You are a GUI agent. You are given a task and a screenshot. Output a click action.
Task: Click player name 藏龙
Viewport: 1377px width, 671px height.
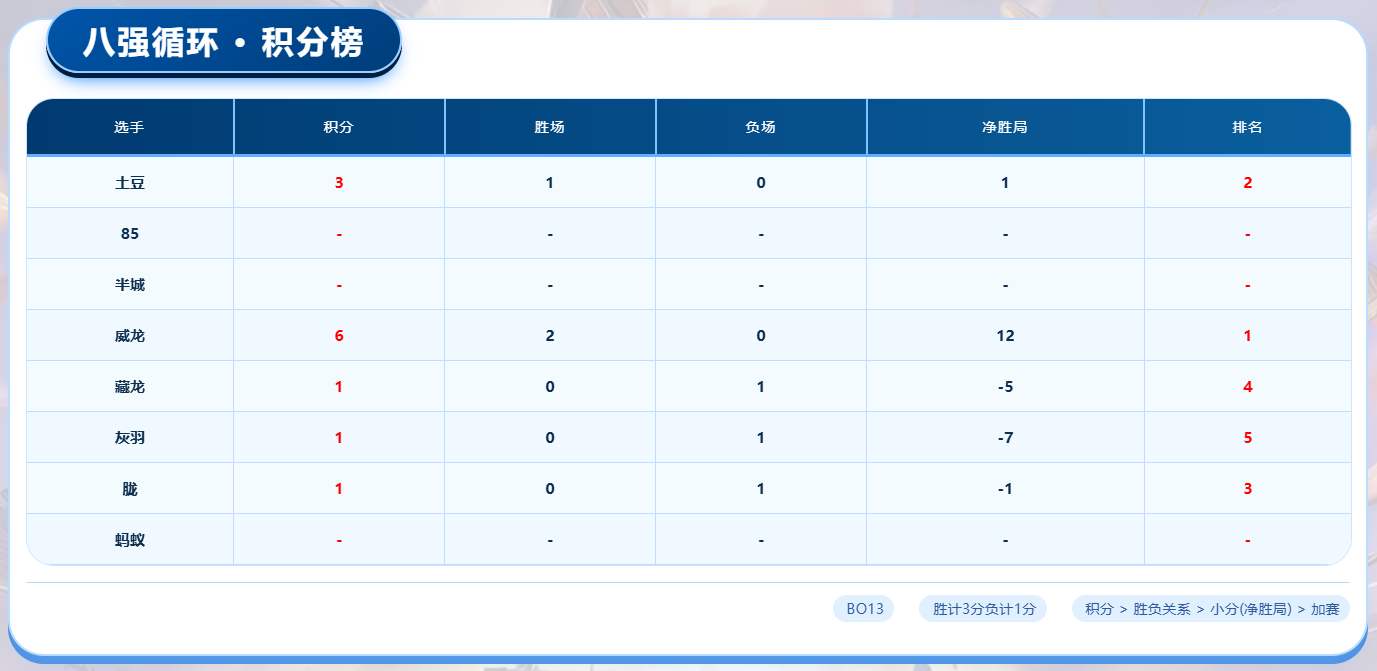tap(130, 387)
